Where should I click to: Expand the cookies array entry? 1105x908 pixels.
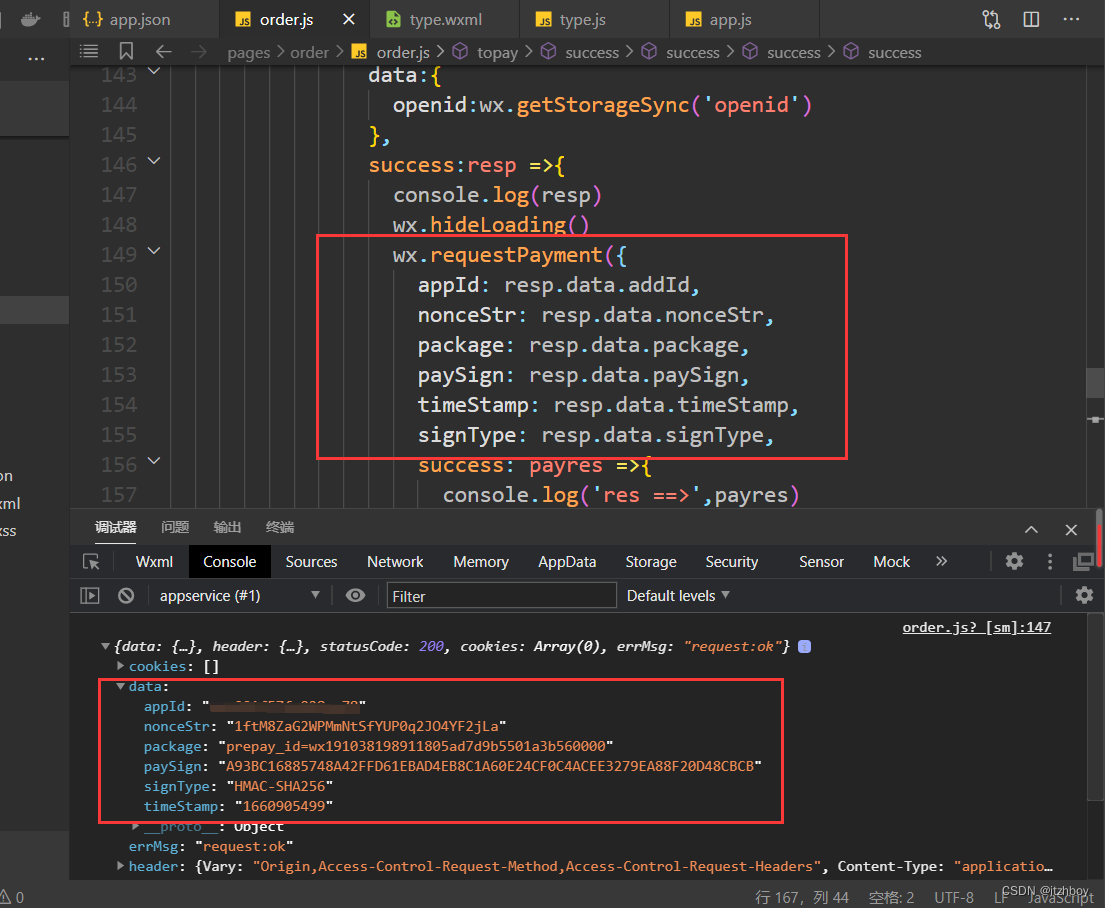[121, 665]
